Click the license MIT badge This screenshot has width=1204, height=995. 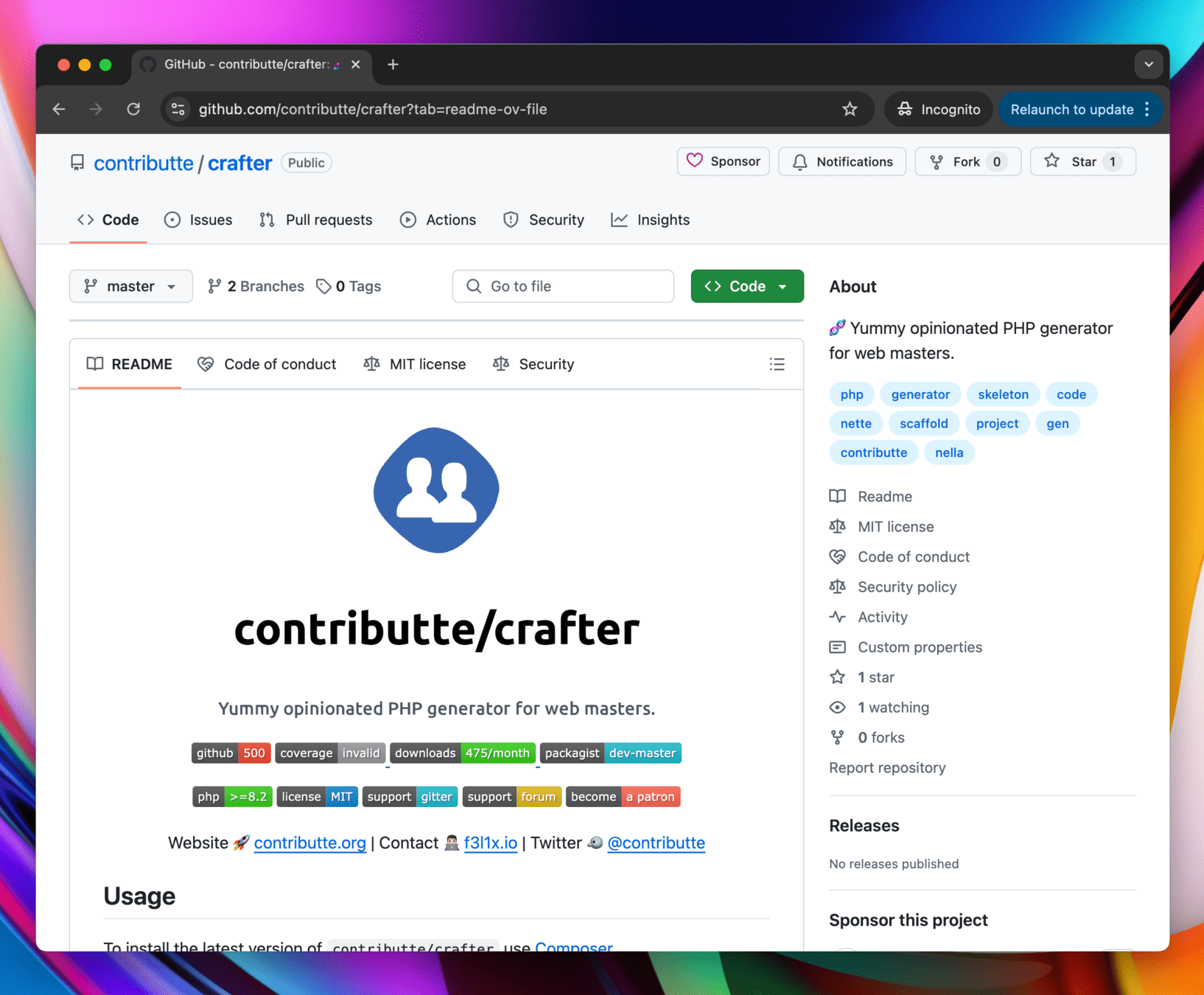(x=318, y=797)
